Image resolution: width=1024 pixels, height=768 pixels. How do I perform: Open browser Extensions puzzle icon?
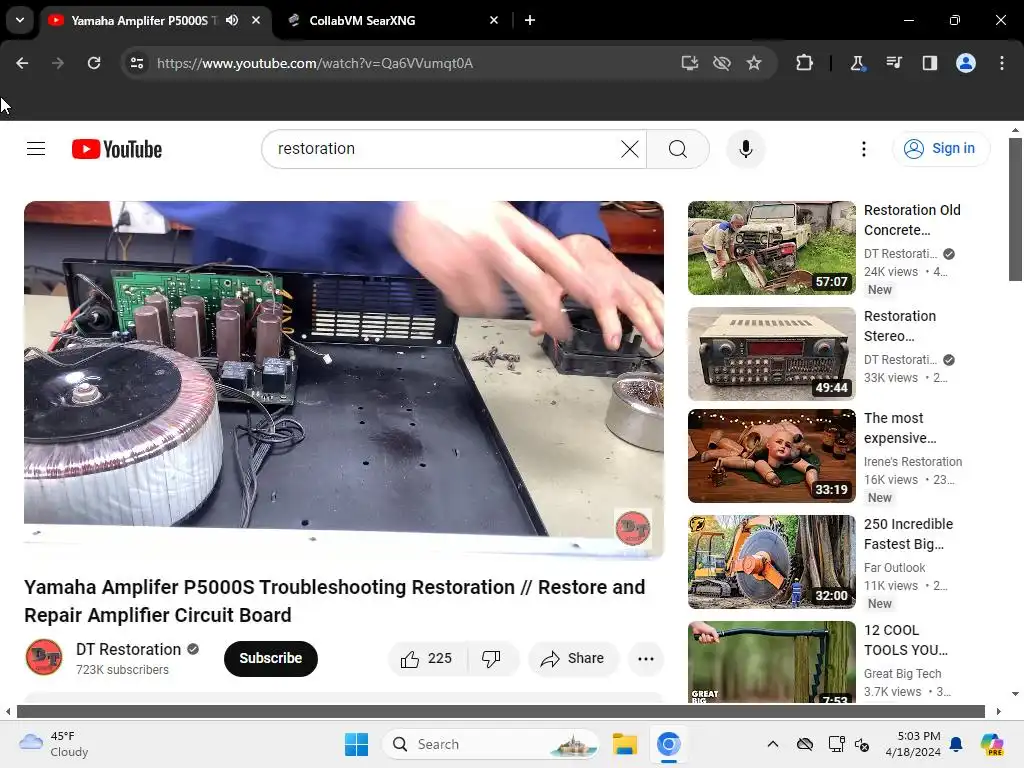[x=805, y=63]
